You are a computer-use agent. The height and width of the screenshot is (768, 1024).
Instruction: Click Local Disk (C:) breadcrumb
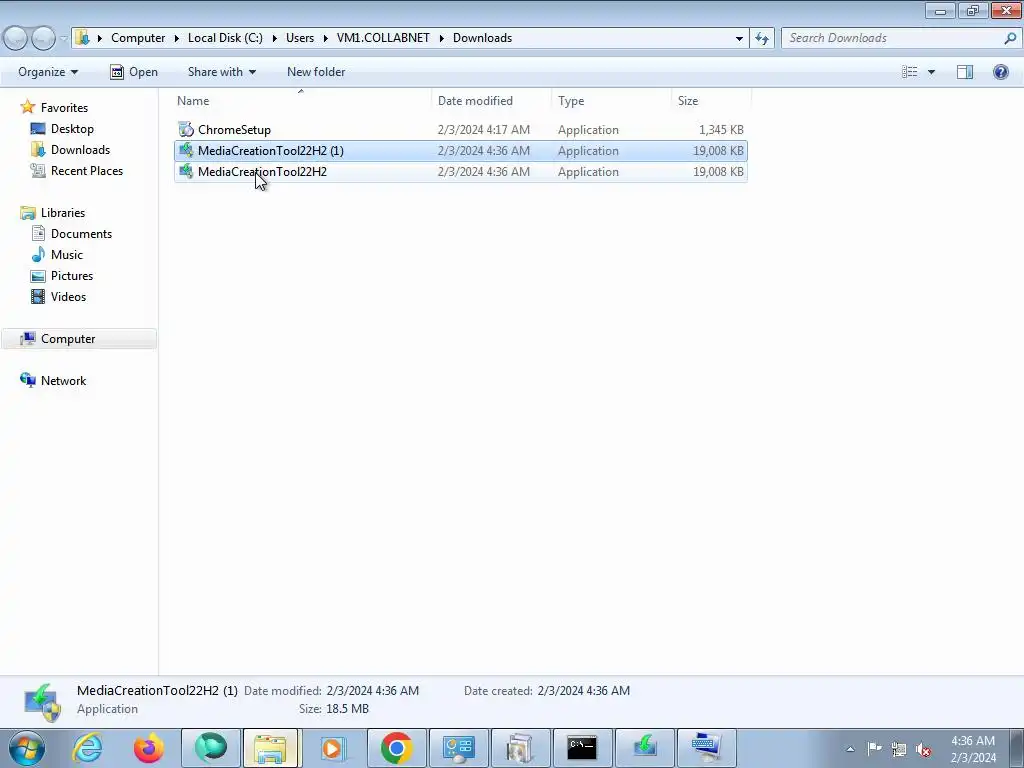click(x=225, y=38)
